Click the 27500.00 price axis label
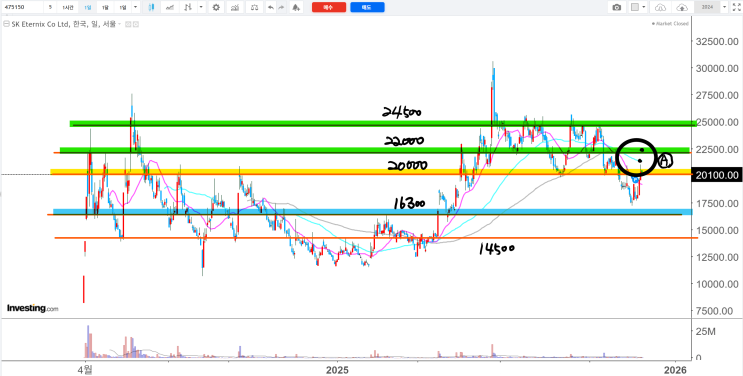The width and height of the screenshot is (743, 376). (717, 95)
